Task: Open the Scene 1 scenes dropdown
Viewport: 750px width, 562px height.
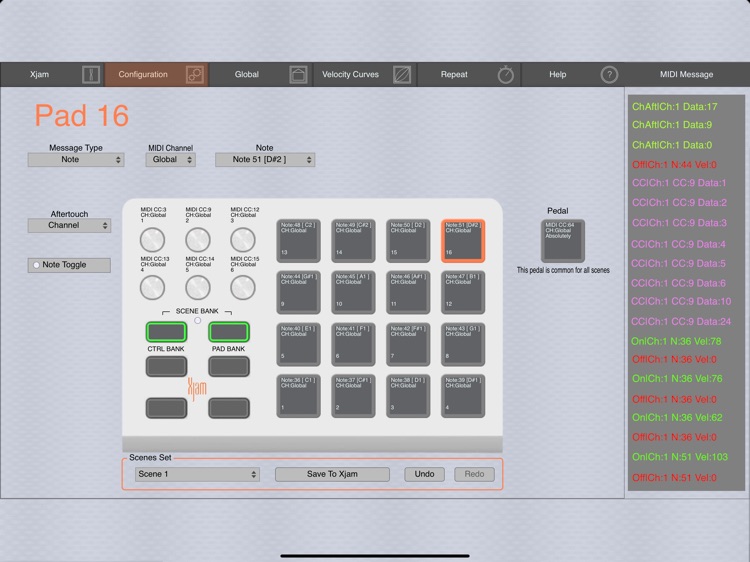Action: 197,474
